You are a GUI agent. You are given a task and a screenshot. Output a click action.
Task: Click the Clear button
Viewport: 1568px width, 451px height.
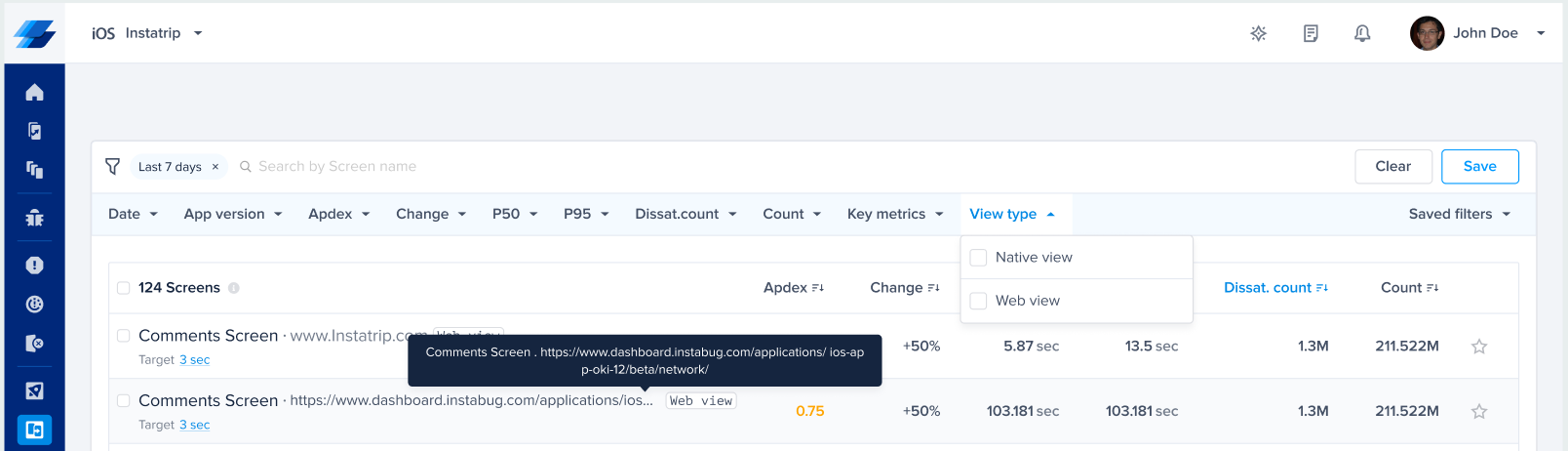click(1392, 166)
